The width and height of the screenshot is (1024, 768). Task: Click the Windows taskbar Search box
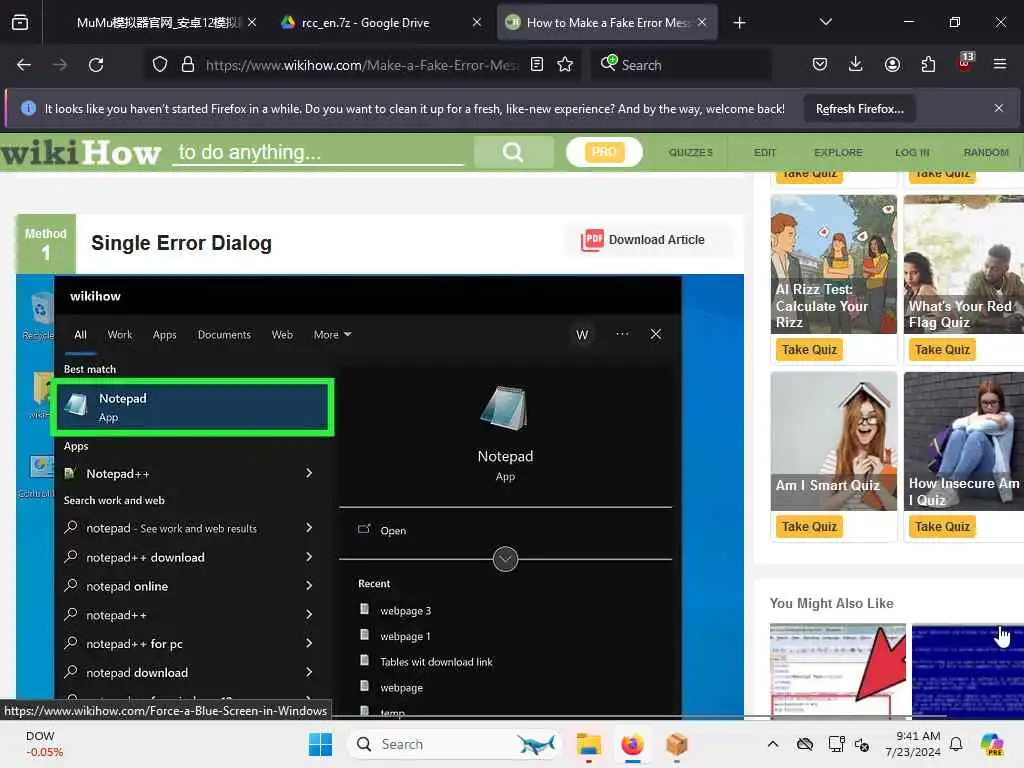click(x=455, y=744)
